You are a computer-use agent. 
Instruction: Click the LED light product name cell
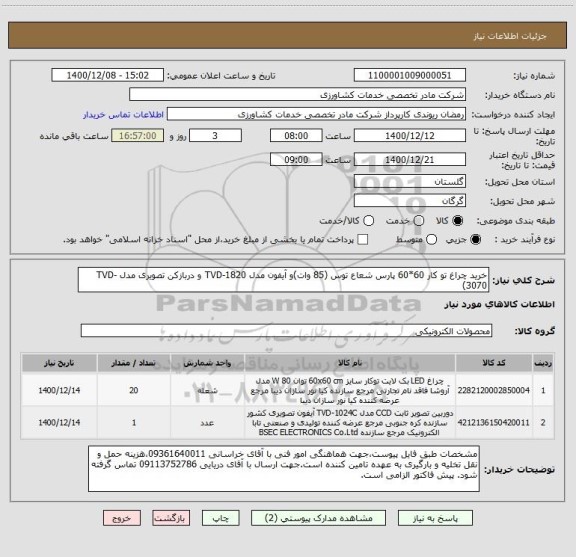(350, 390)
